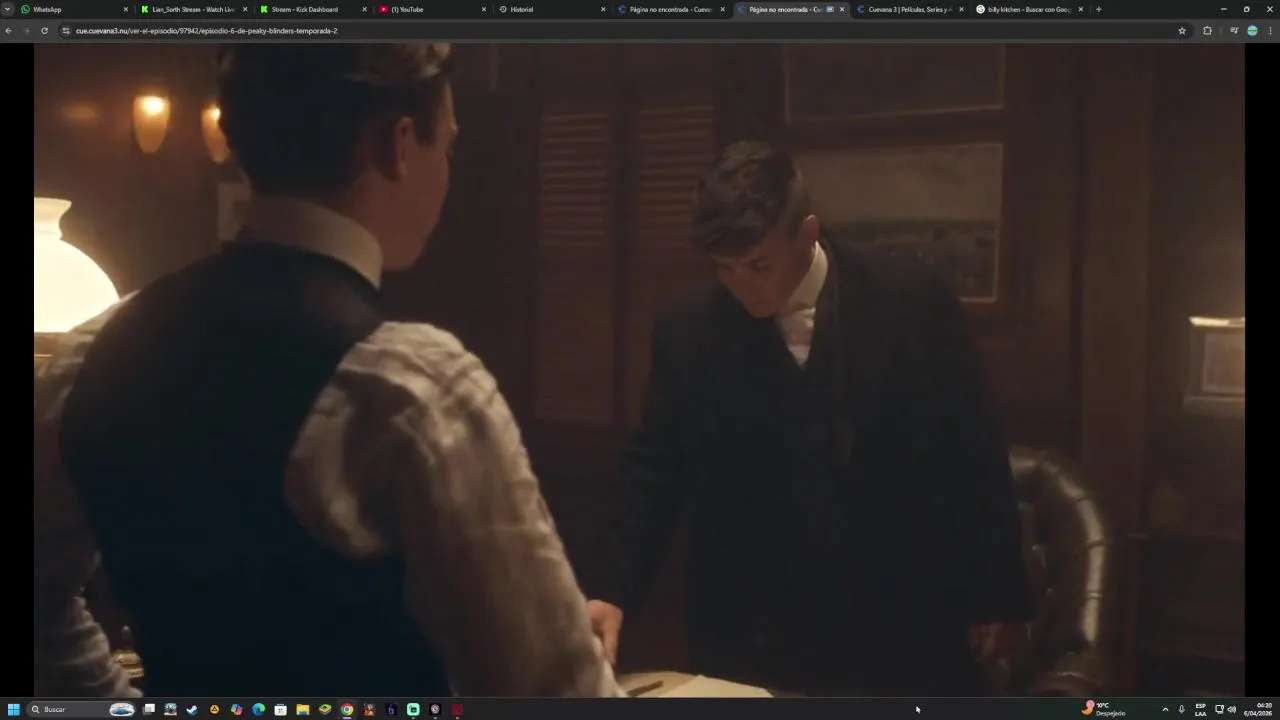Open the Chrome three-dot menu
The image size is (1280, 720).
(1271, 31)
